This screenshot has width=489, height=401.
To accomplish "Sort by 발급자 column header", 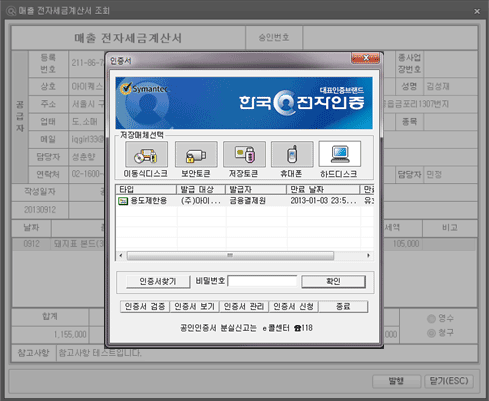I will pos(256,189).
